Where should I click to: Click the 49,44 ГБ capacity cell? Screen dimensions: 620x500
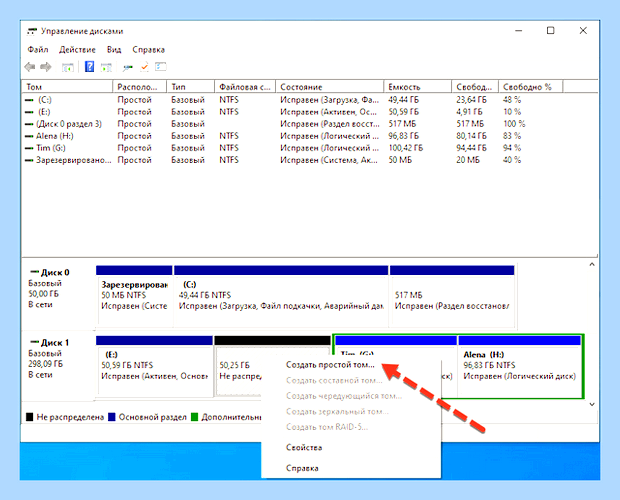click(403, 100)
